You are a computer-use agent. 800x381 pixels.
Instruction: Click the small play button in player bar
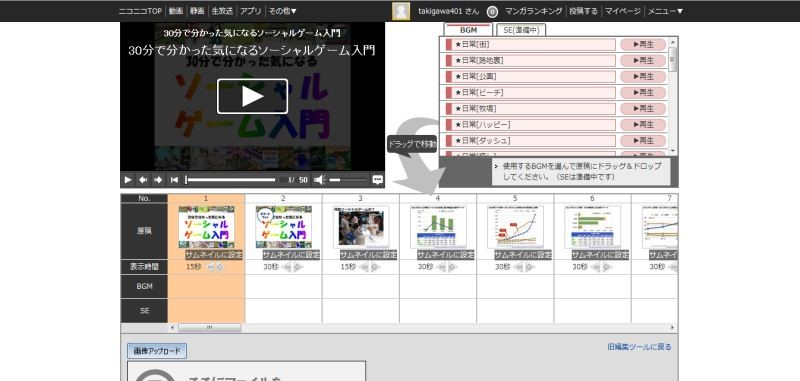tap(128, 180)
